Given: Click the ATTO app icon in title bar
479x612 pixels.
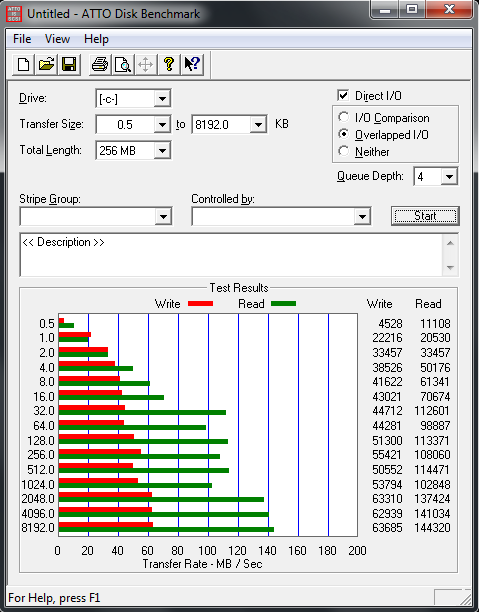Looking at the screenshot, I should [14, 14].
